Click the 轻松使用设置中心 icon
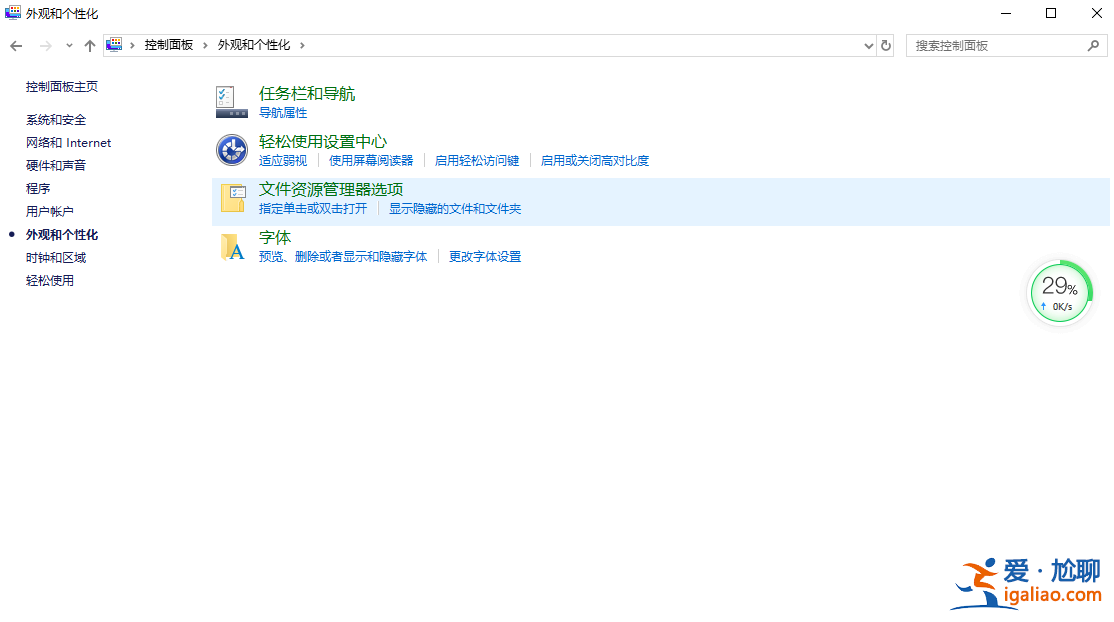1114x622 pixels. pyautogui.click(x=231, y=148)
